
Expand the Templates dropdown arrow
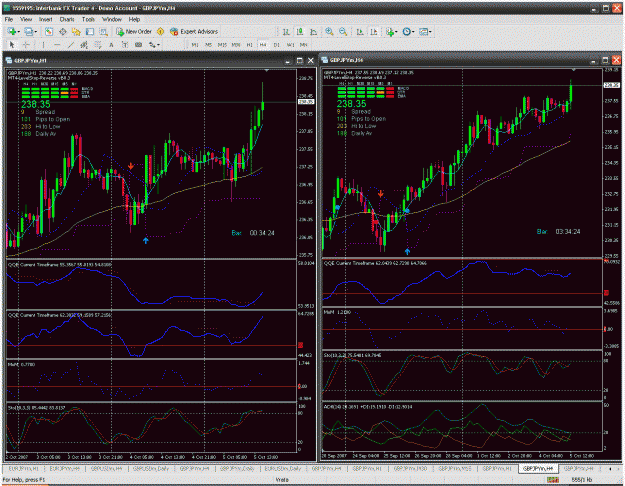click(x=430, y=31)
